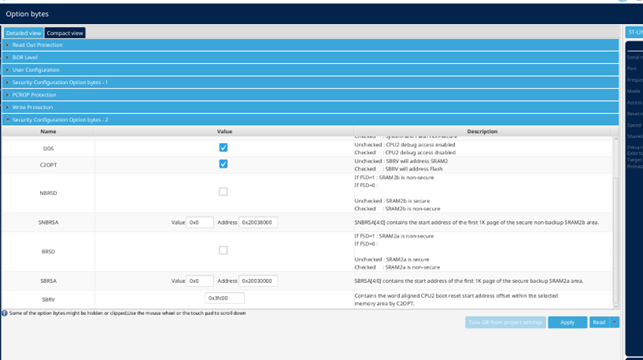The width and height of the screenshot is (643, 360).
Task: Edit the SNBRSA Value field
Action: click(x=200, y=222)
